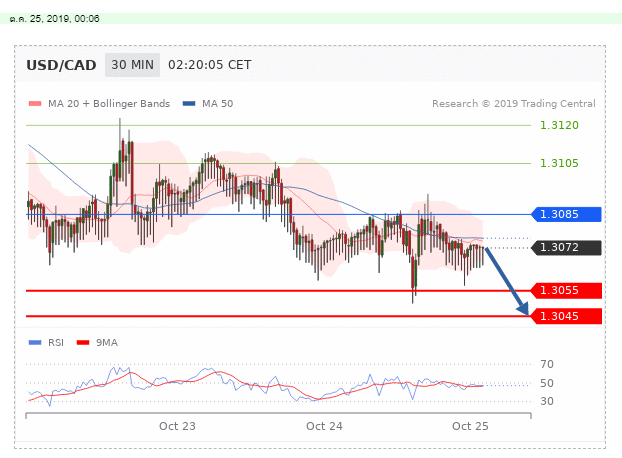
Task: Click the blue 1.3085 pivot price tag
Action: coord(566,214)
